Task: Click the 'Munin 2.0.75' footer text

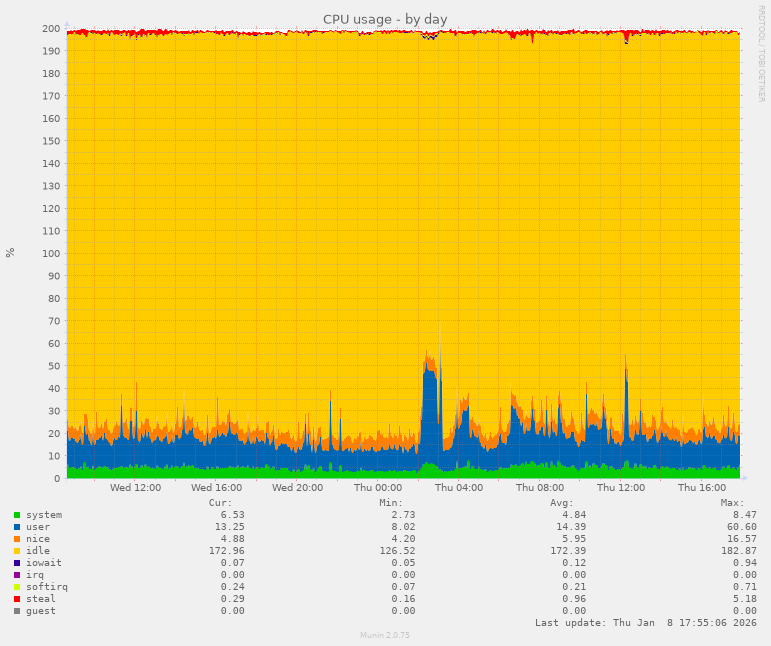Action: 385,635
